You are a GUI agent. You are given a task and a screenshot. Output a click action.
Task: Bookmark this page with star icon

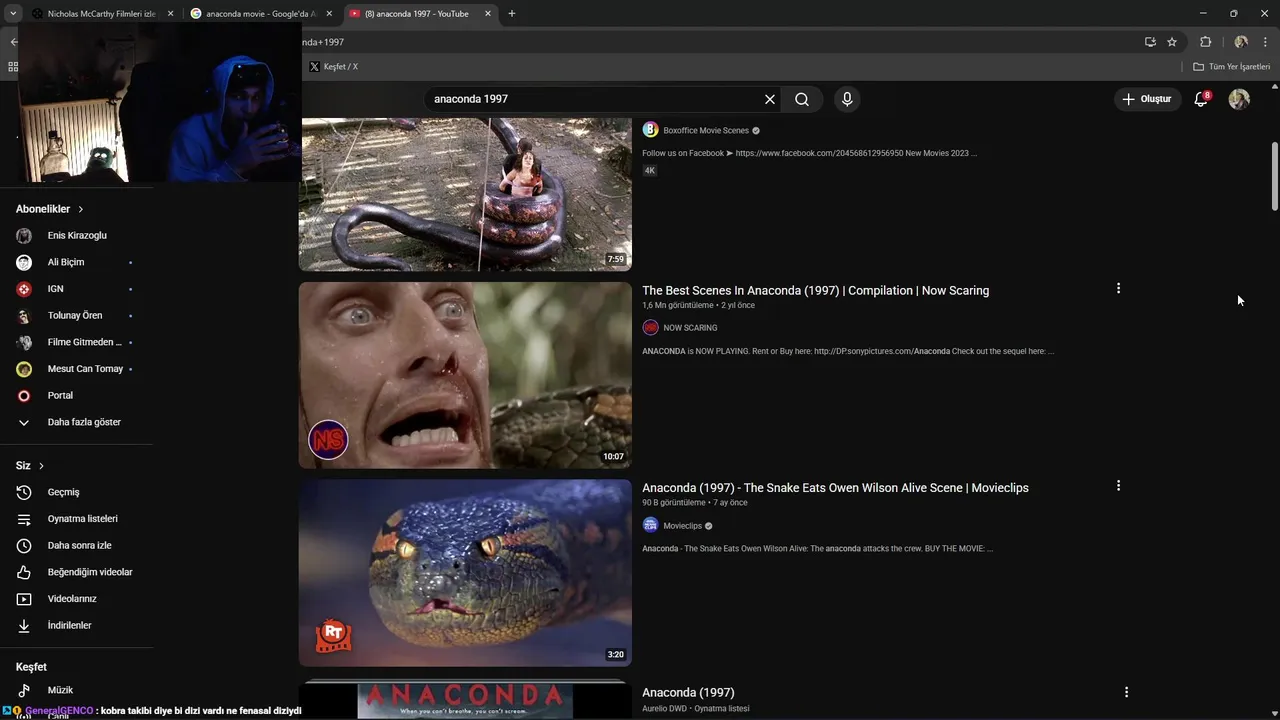[x=1172, y=42]
